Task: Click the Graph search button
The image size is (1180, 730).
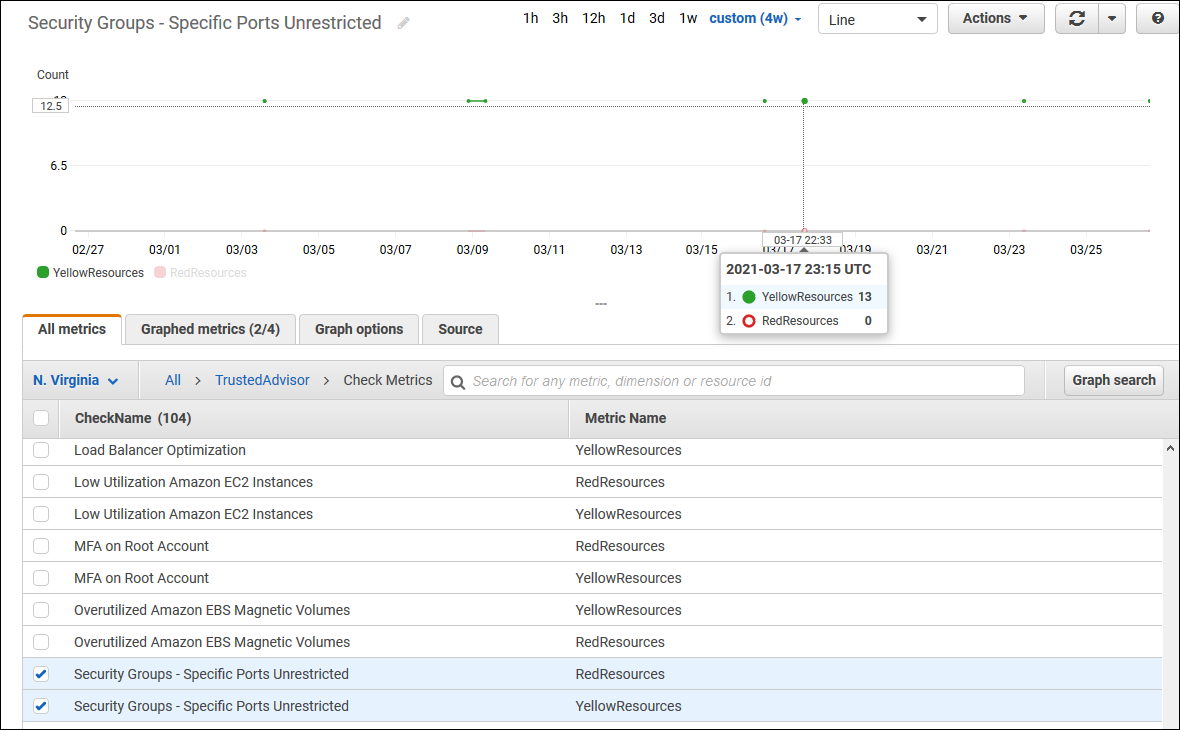Action: (x=1113, y=380)
